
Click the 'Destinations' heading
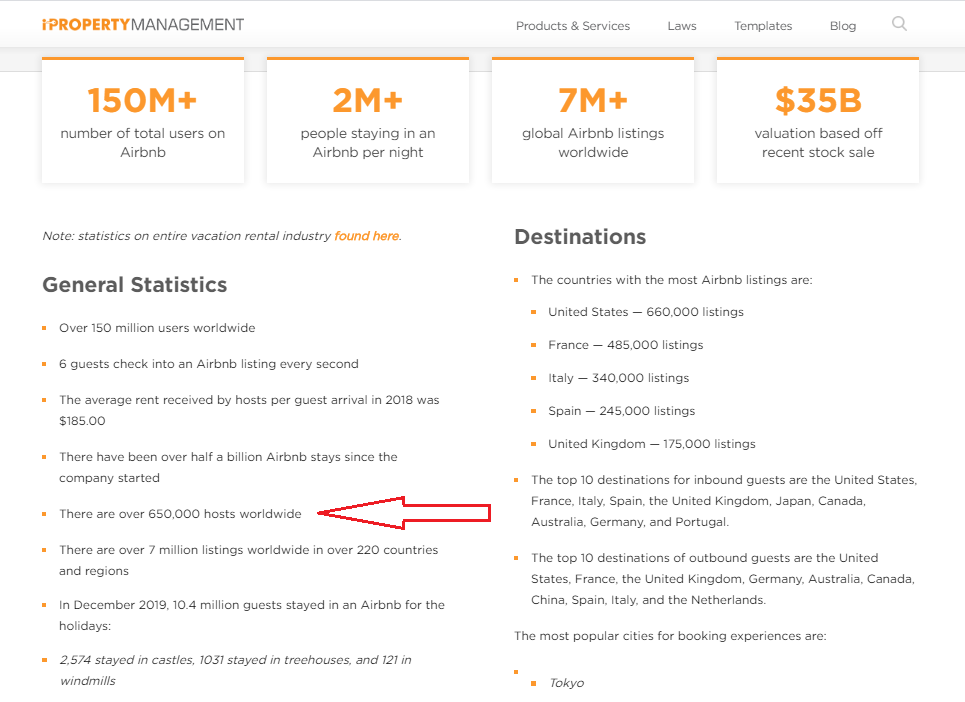click(580, 237)
